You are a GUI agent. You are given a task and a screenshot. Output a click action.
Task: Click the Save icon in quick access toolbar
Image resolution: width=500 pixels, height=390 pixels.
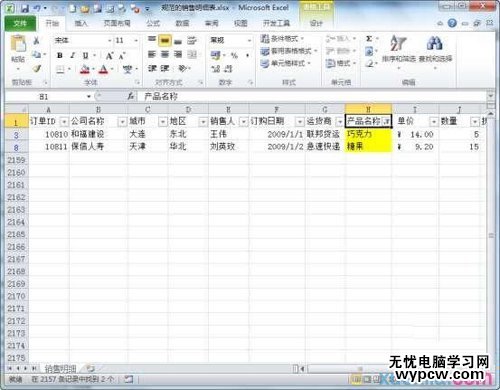[x=25, y=9]
